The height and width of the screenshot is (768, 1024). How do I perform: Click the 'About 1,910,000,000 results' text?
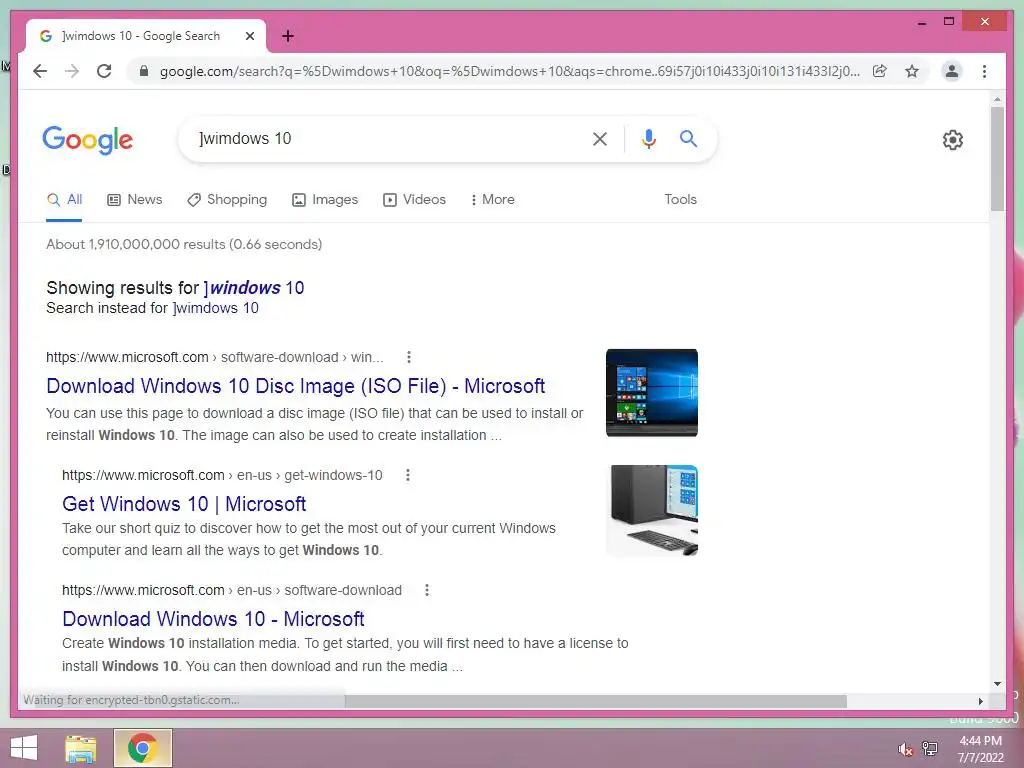pyautogui.click(x=184, y=244)
